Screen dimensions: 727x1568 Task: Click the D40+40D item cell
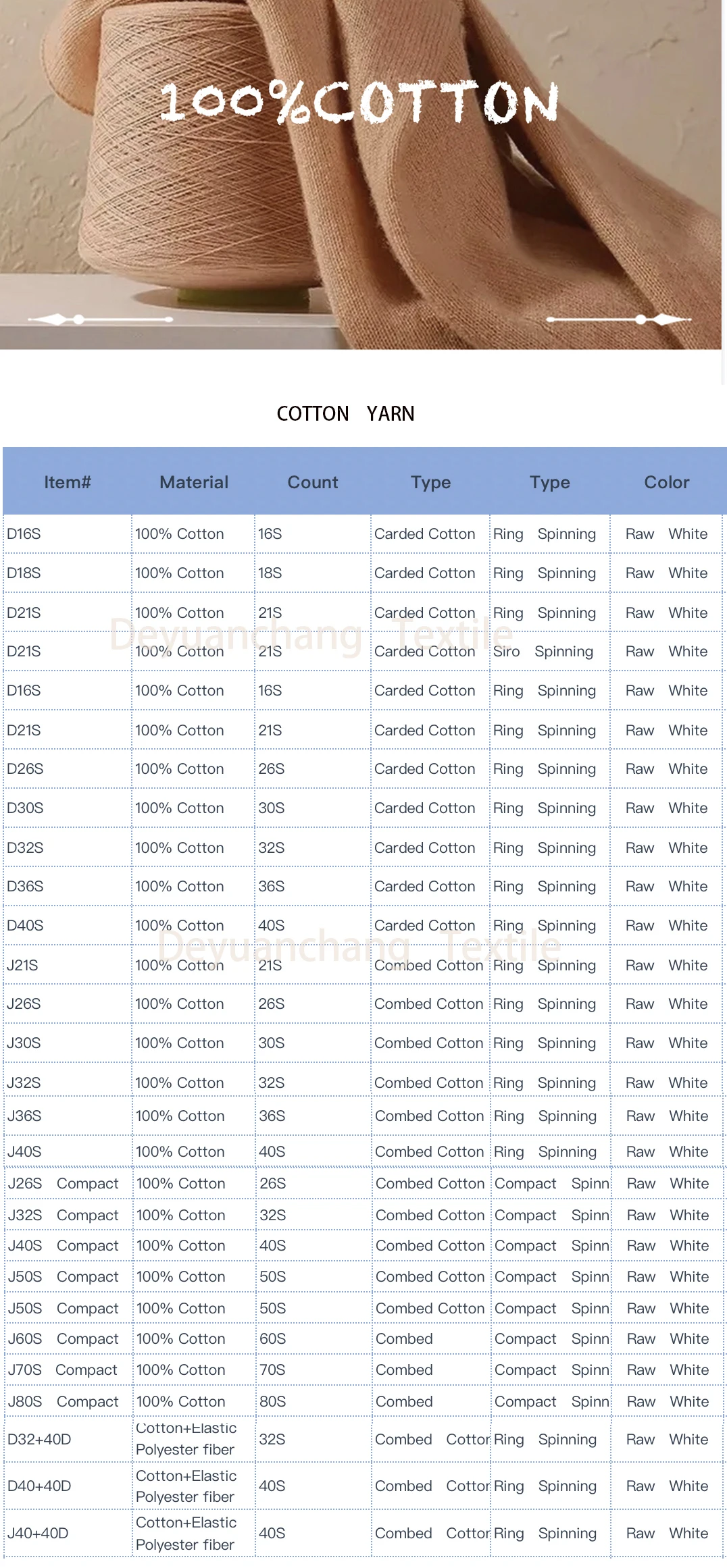coord(39,1486)
